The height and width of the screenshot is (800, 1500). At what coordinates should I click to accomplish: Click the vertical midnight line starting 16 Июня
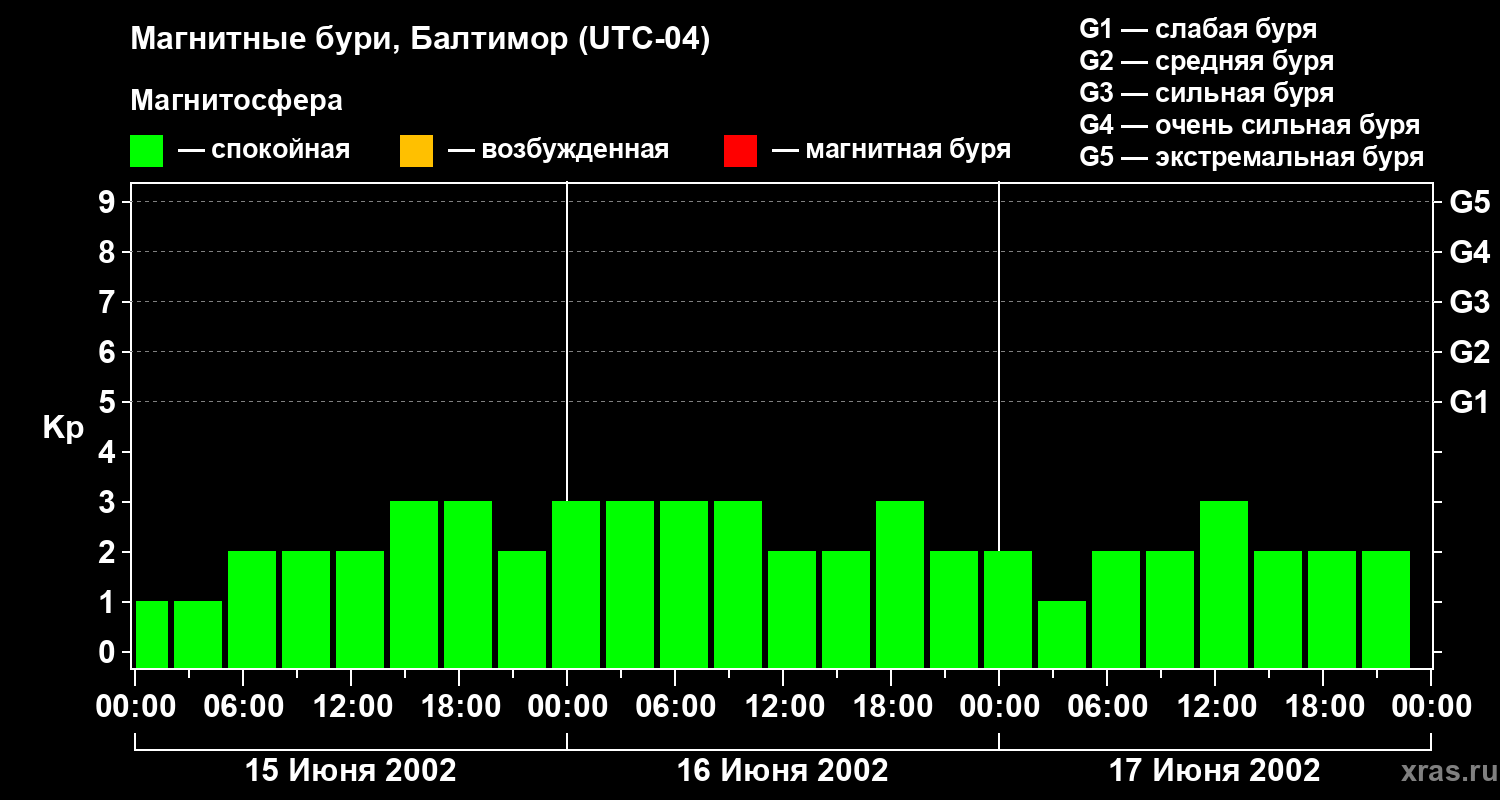[567, 340]
